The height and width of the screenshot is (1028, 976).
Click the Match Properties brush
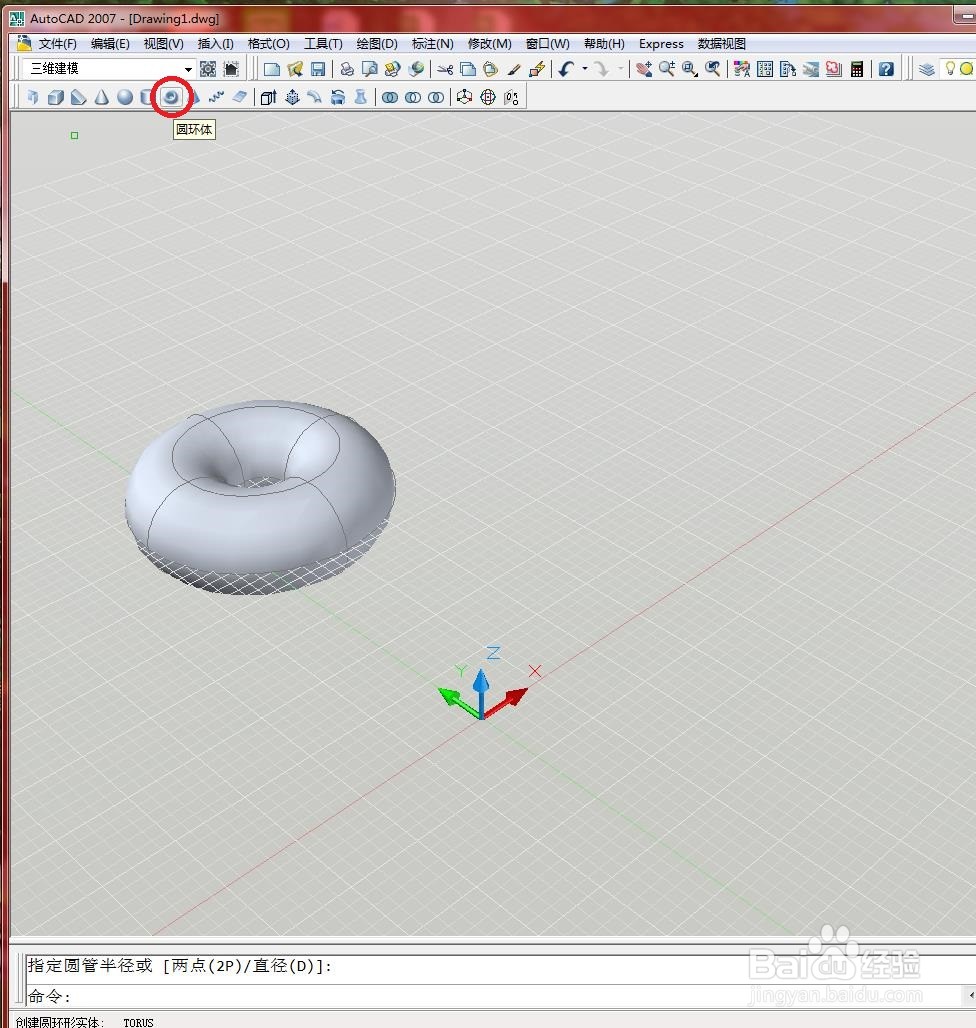pyautogui.click(x=514, y=69)
